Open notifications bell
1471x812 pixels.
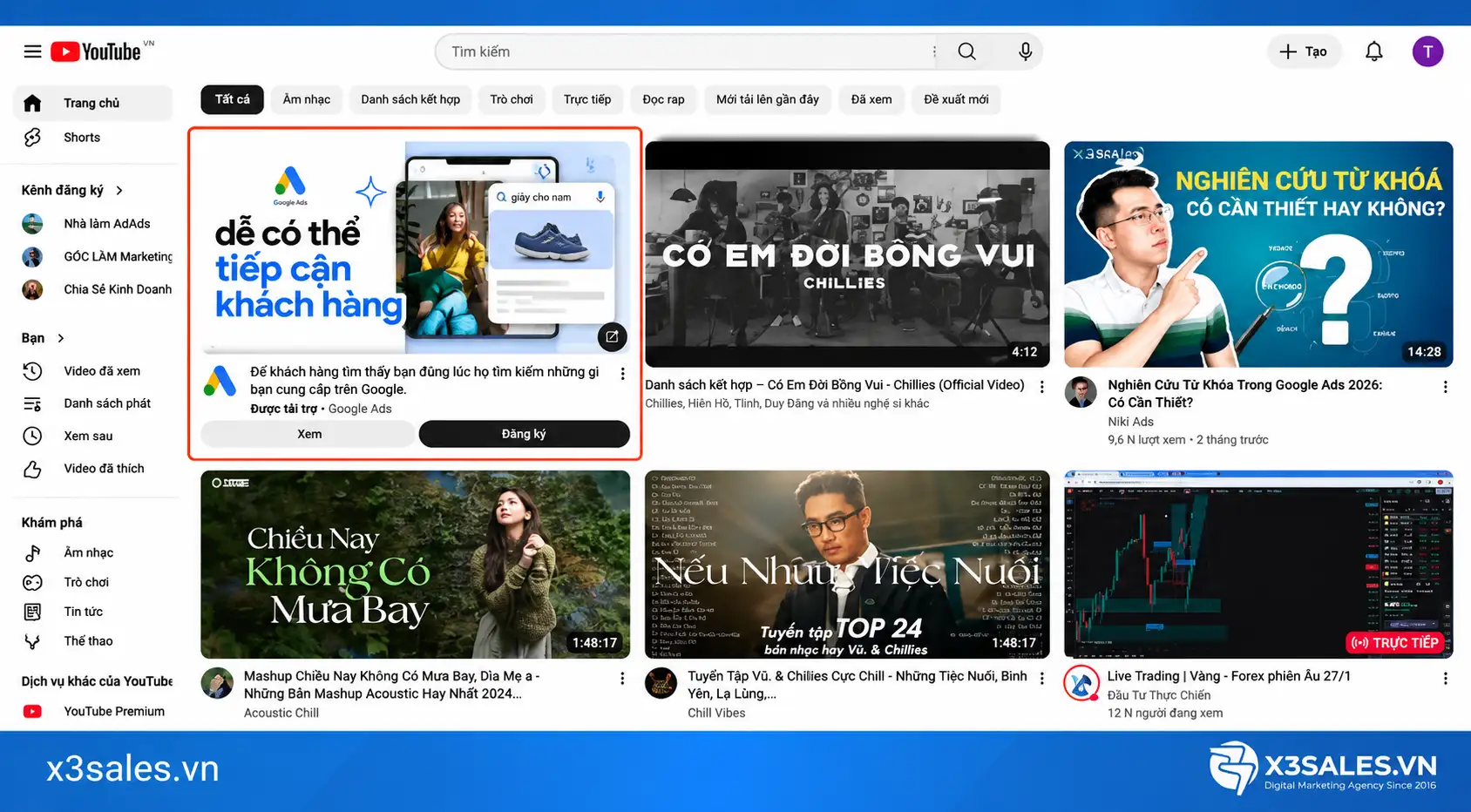click(1373, 51)
